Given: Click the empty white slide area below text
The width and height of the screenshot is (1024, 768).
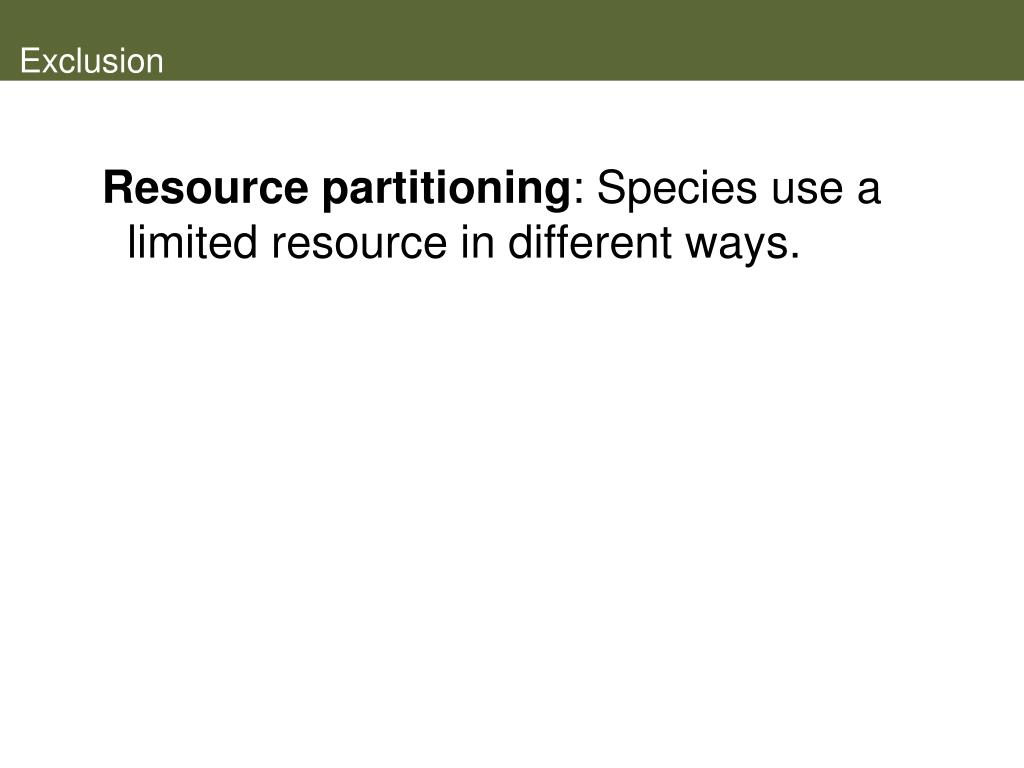Looking at the screenshot, I should [x=512, y=509].
